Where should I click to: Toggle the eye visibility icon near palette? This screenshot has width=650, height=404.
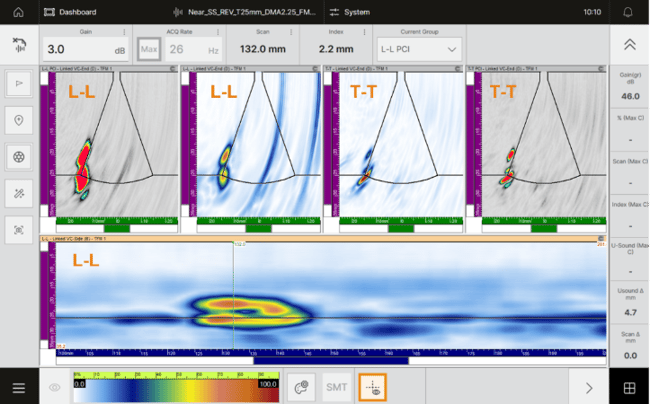[x=54, y=387]
